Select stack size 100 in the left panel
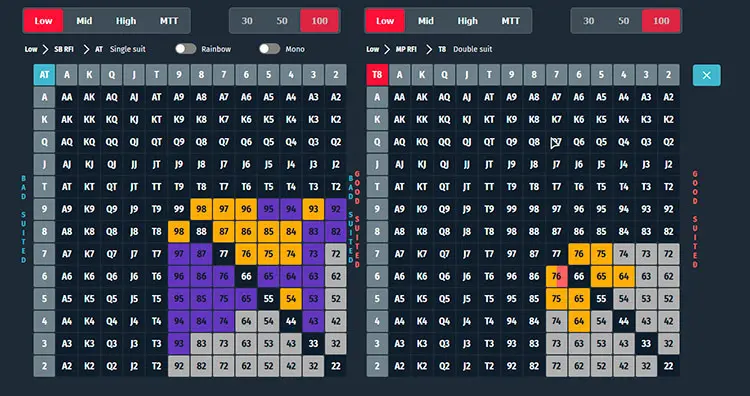 [320, 21]
